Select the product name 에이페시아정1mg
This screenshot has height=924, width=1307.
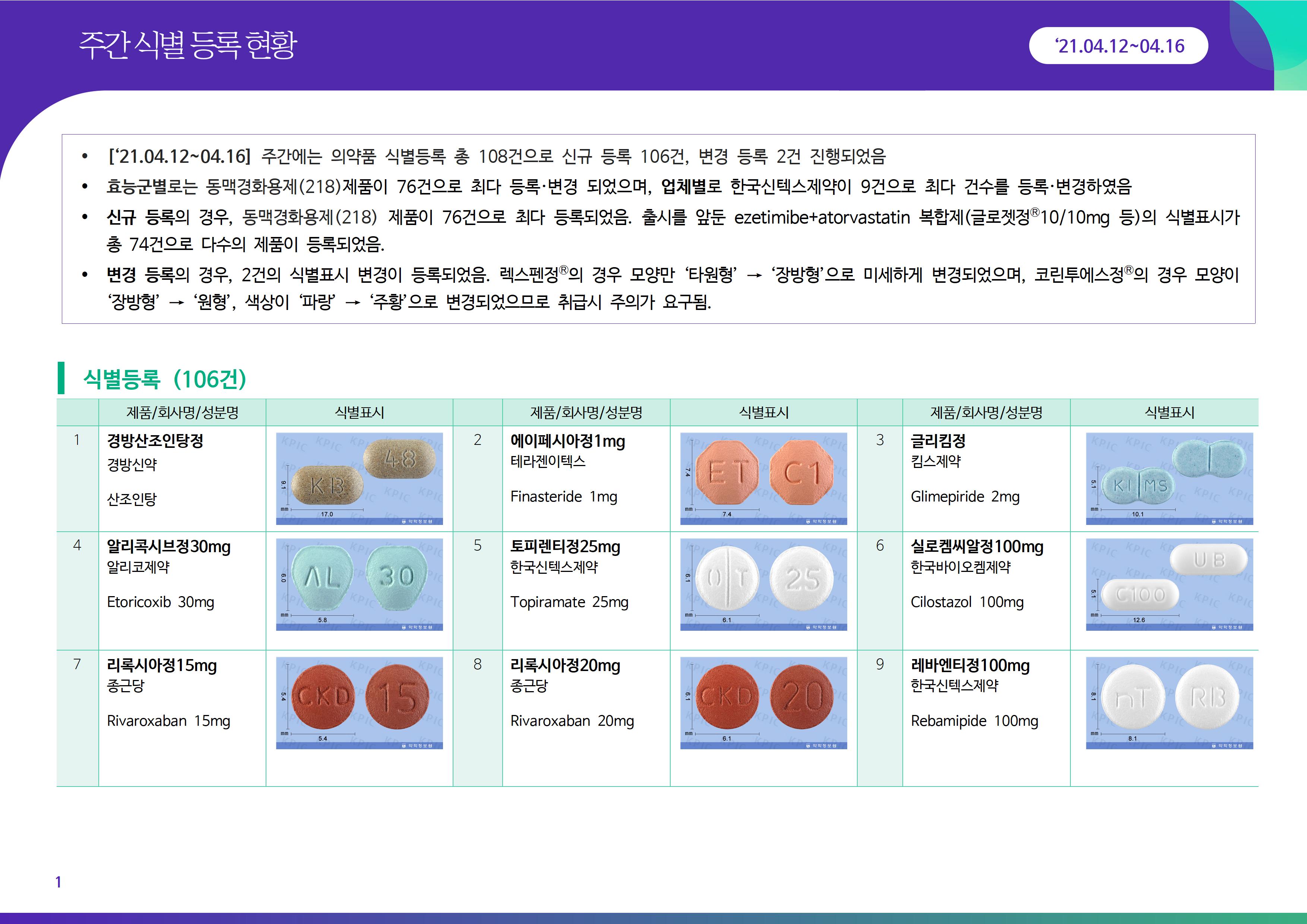[x=567, y=441]
